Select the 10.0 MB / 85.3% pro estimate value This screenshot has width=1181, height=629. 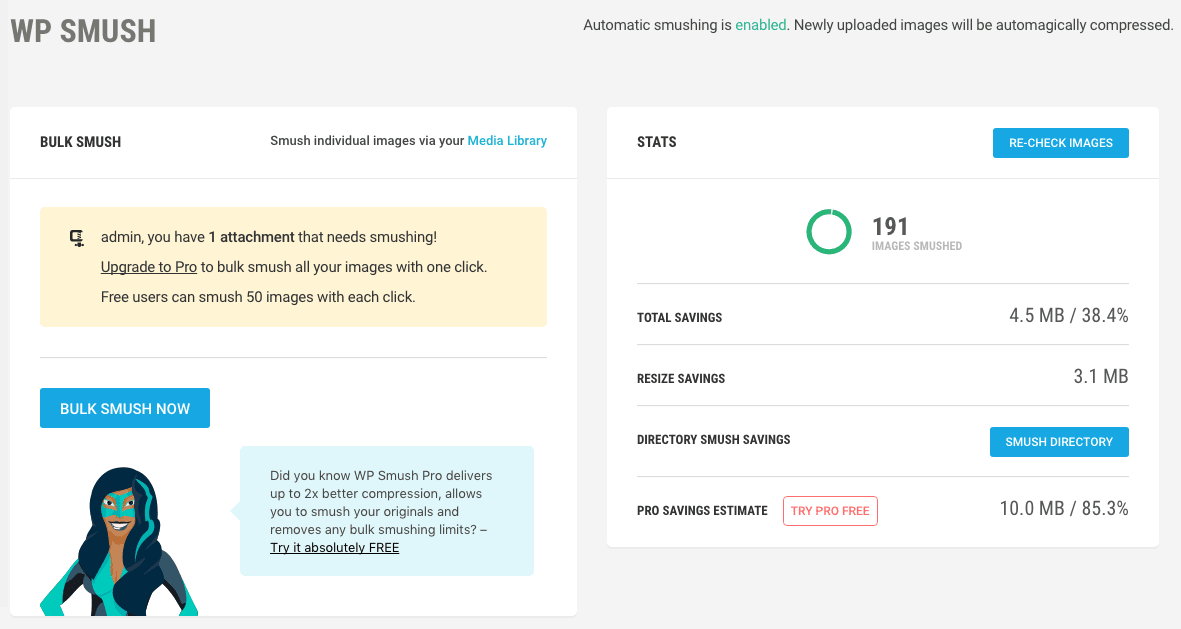[x=1064, y=509]
